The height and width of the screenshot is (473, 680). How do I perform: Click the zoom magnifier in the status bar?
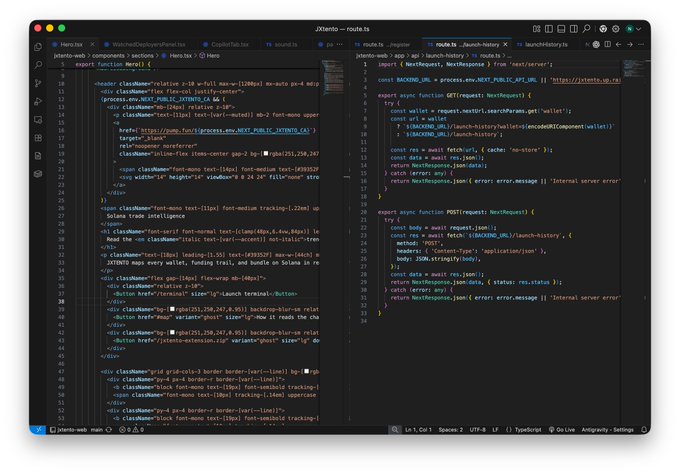coord(395,430)
